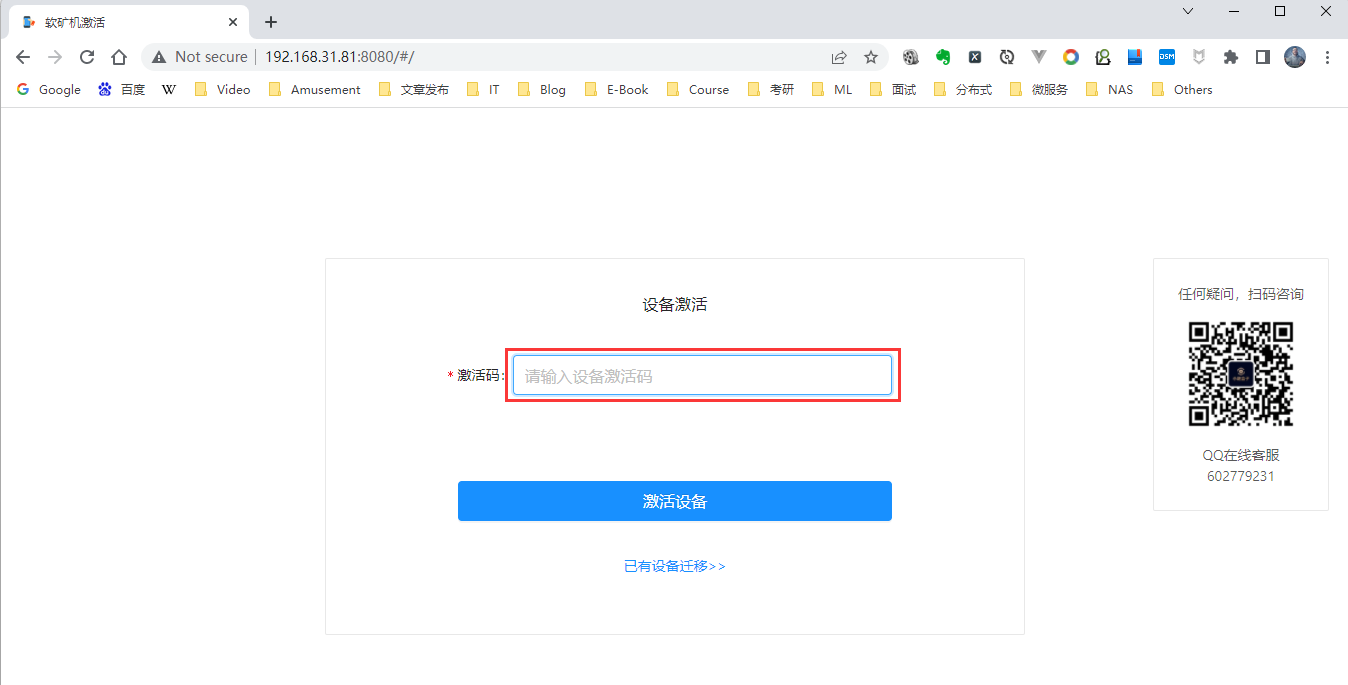Click the Evernote elephant extension icon

click(x=942, y=57)
